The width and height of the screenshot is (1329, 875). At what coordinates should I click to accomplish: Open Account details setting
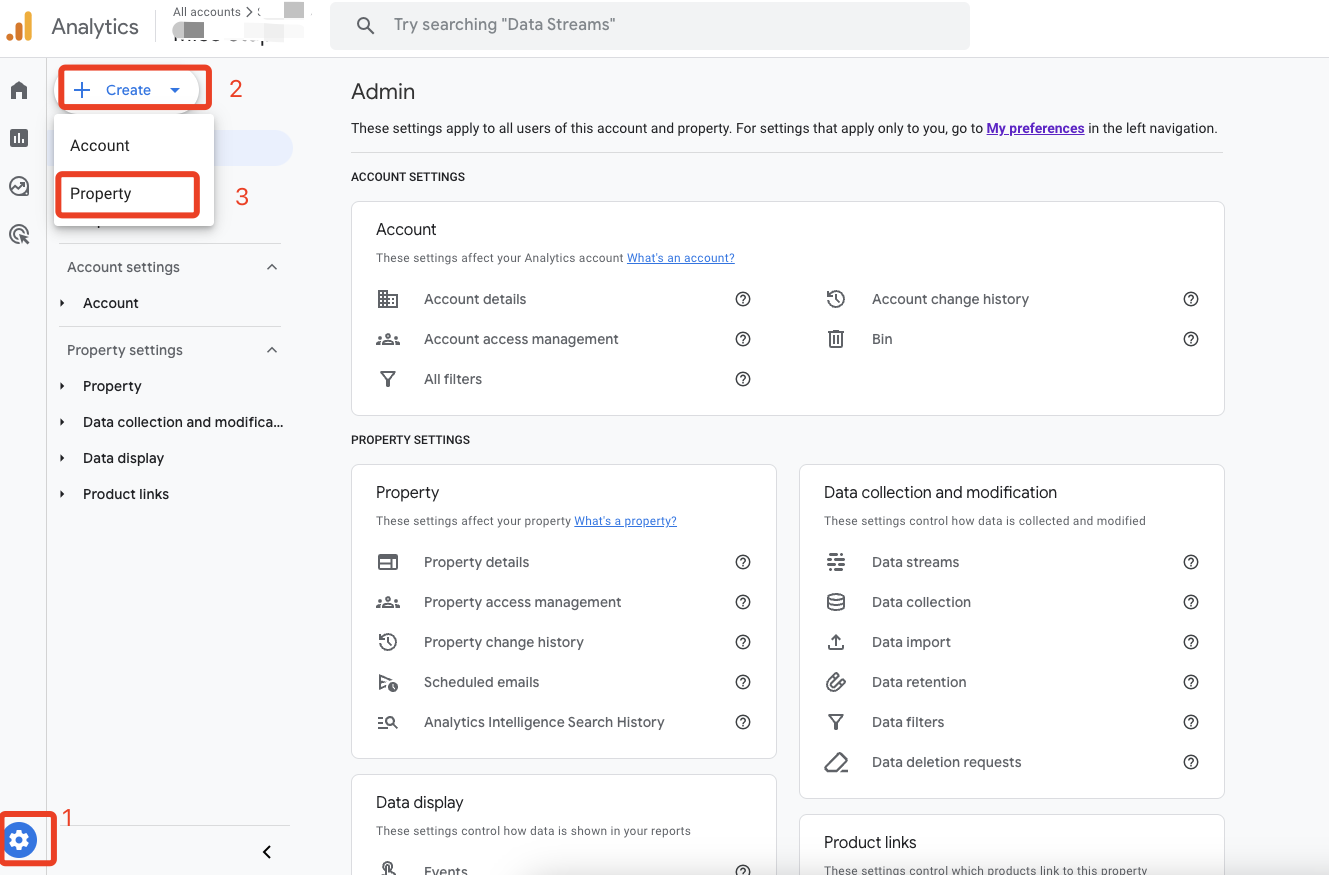[475, 299]
